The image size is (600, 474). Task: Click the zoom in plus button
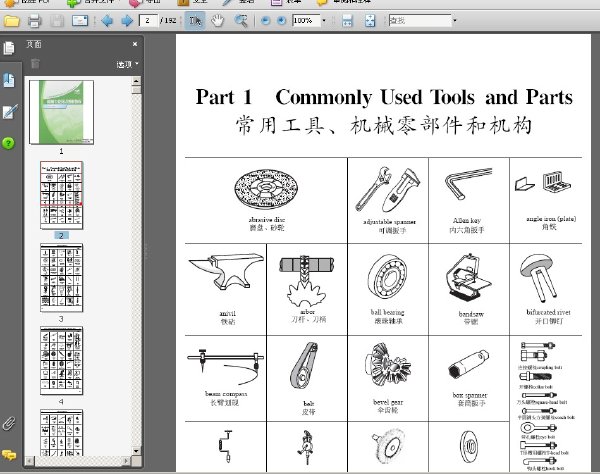click(282, 21)
